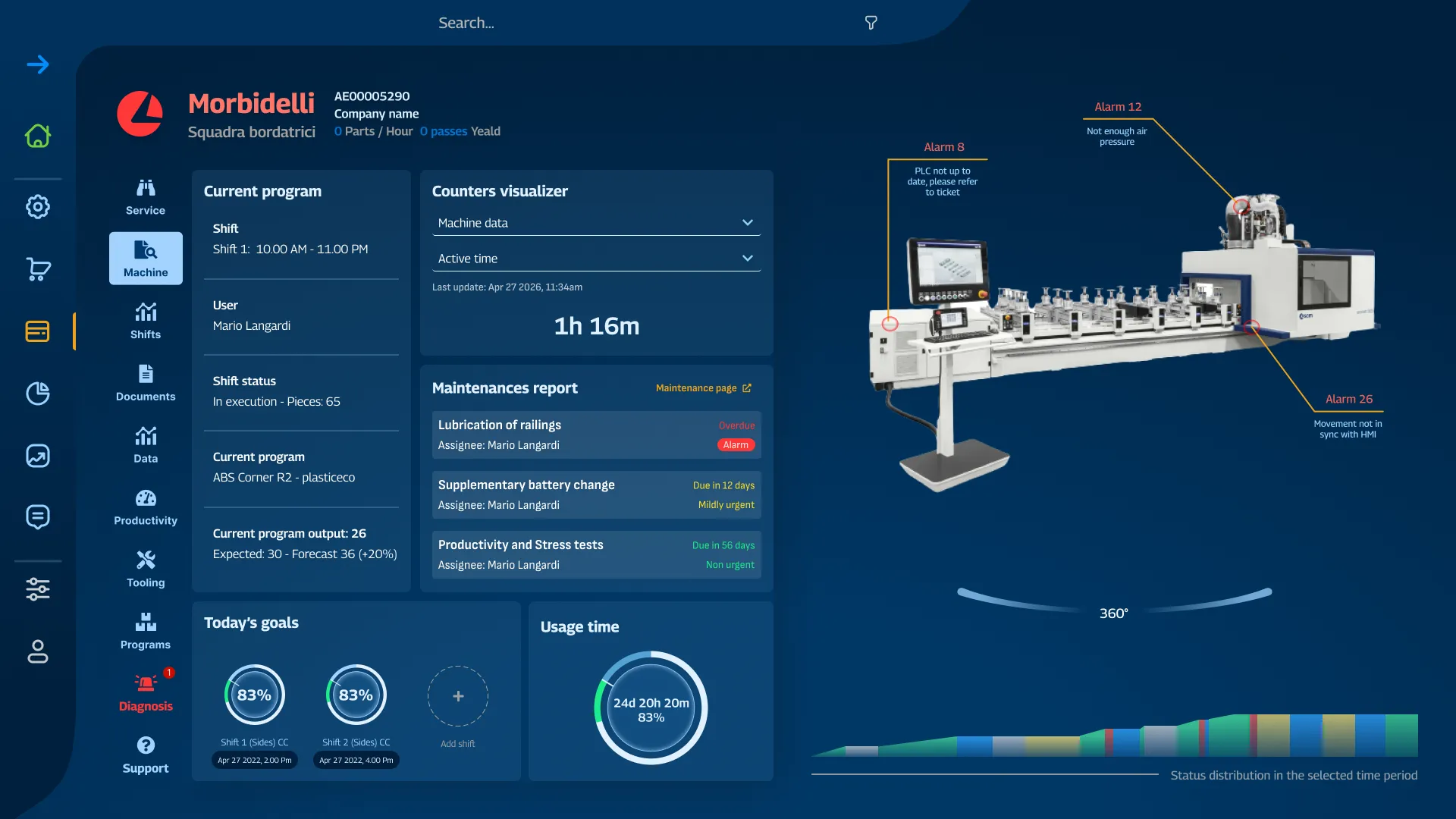Image resolution: width=1456 pixels, height=819 pixels.
Task: Open the user profile icon
Action: coord(38,651)
